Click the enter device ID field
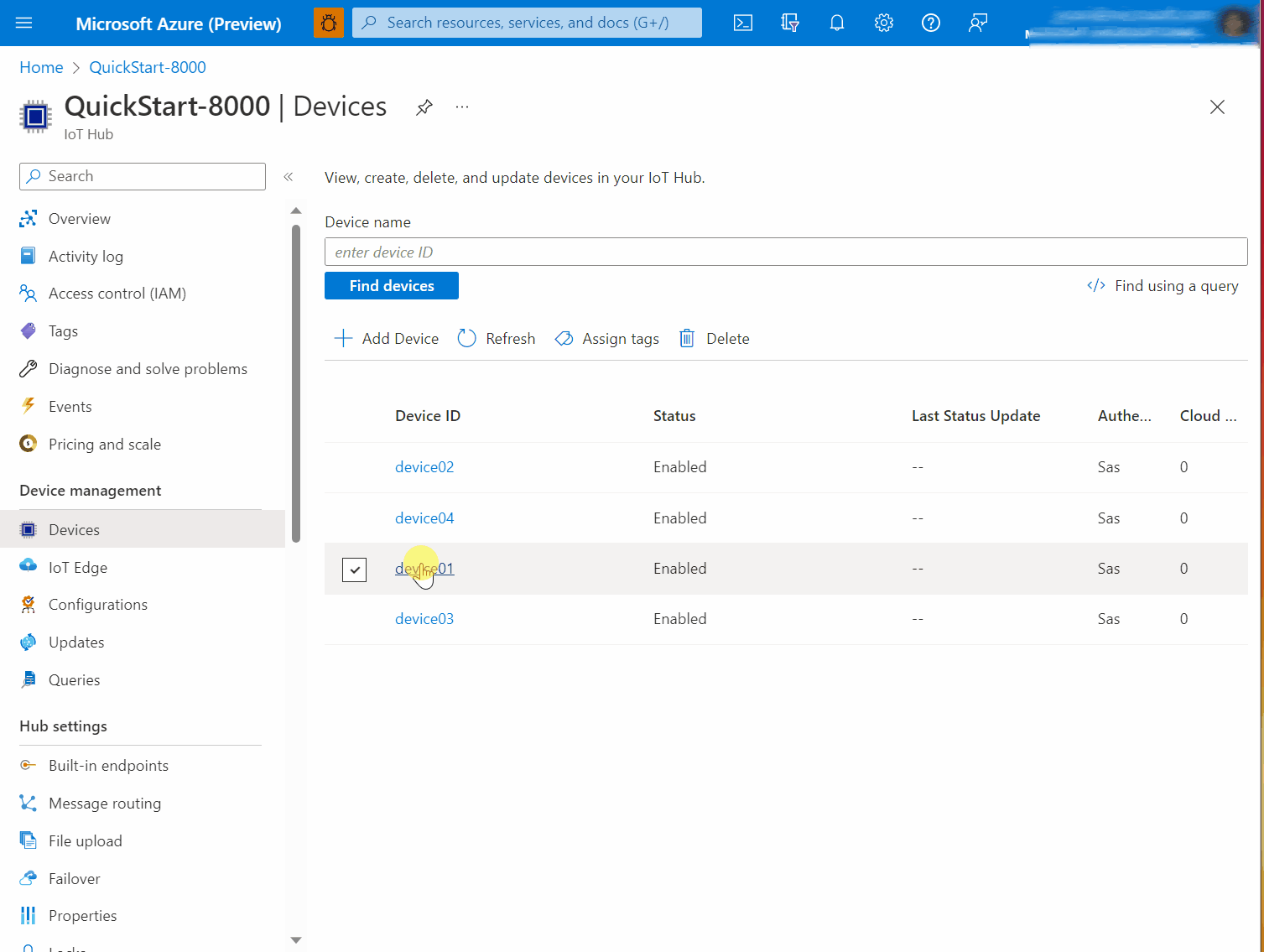 [x=786, y=252]
